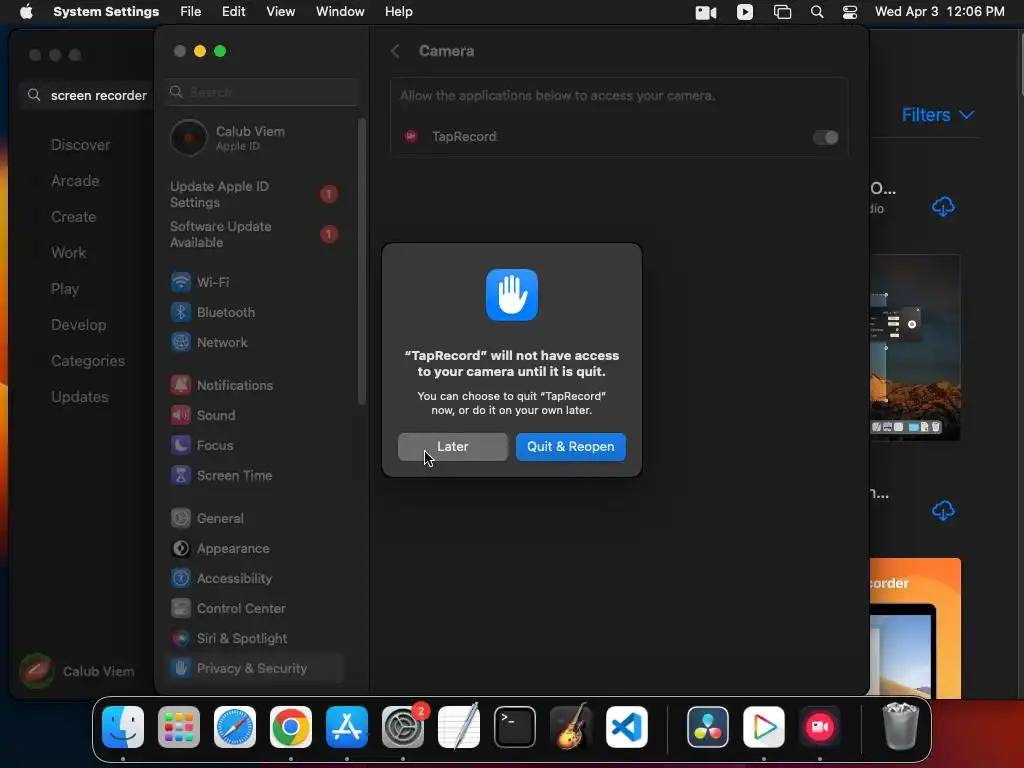
Task: Select Accessibility icon in settings sidebar
Action: click(x=181, y=579)
